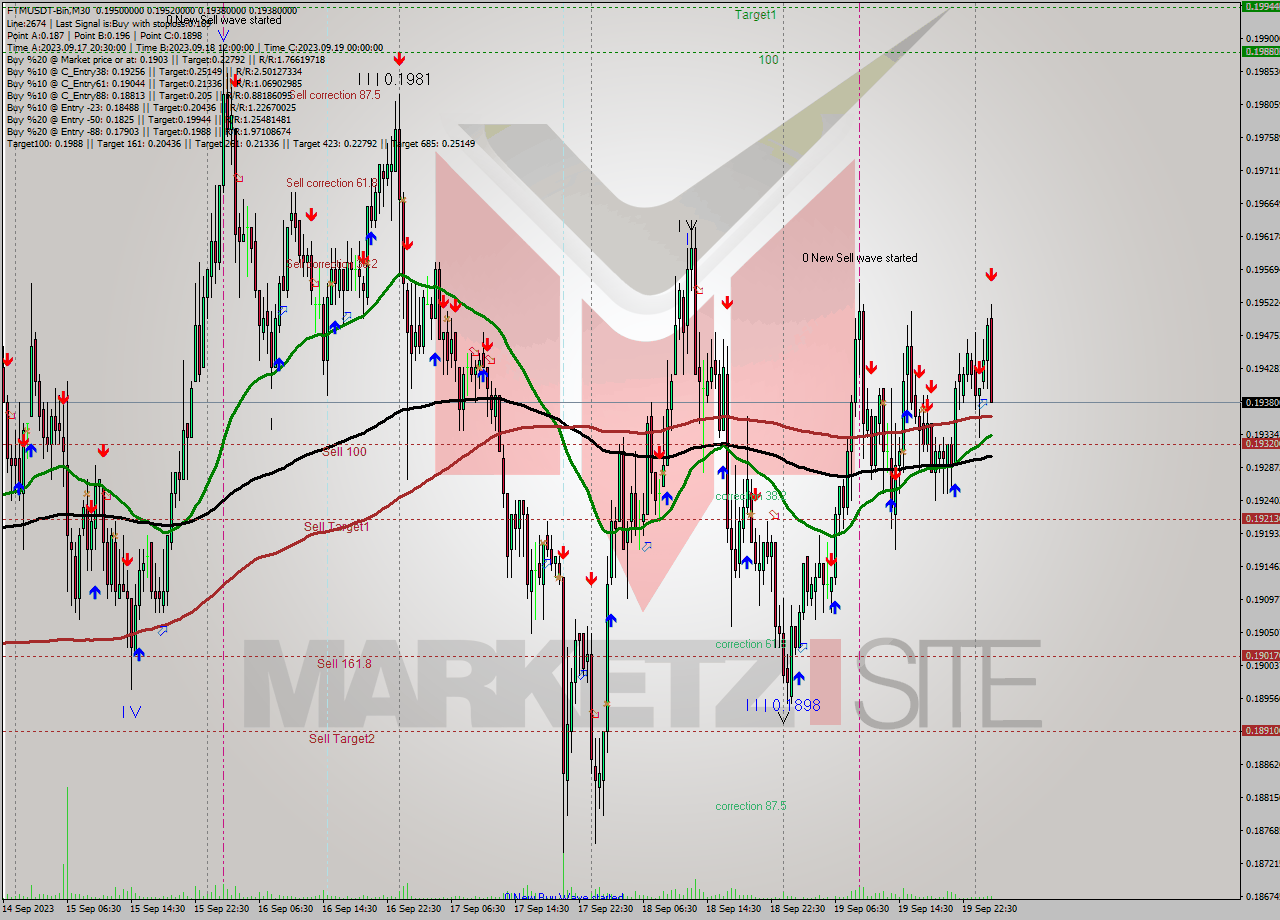Click the 0.19428 price axis value
Image resolution: width=1280 pixels, height=920 pixels.
coord(1261,368)
